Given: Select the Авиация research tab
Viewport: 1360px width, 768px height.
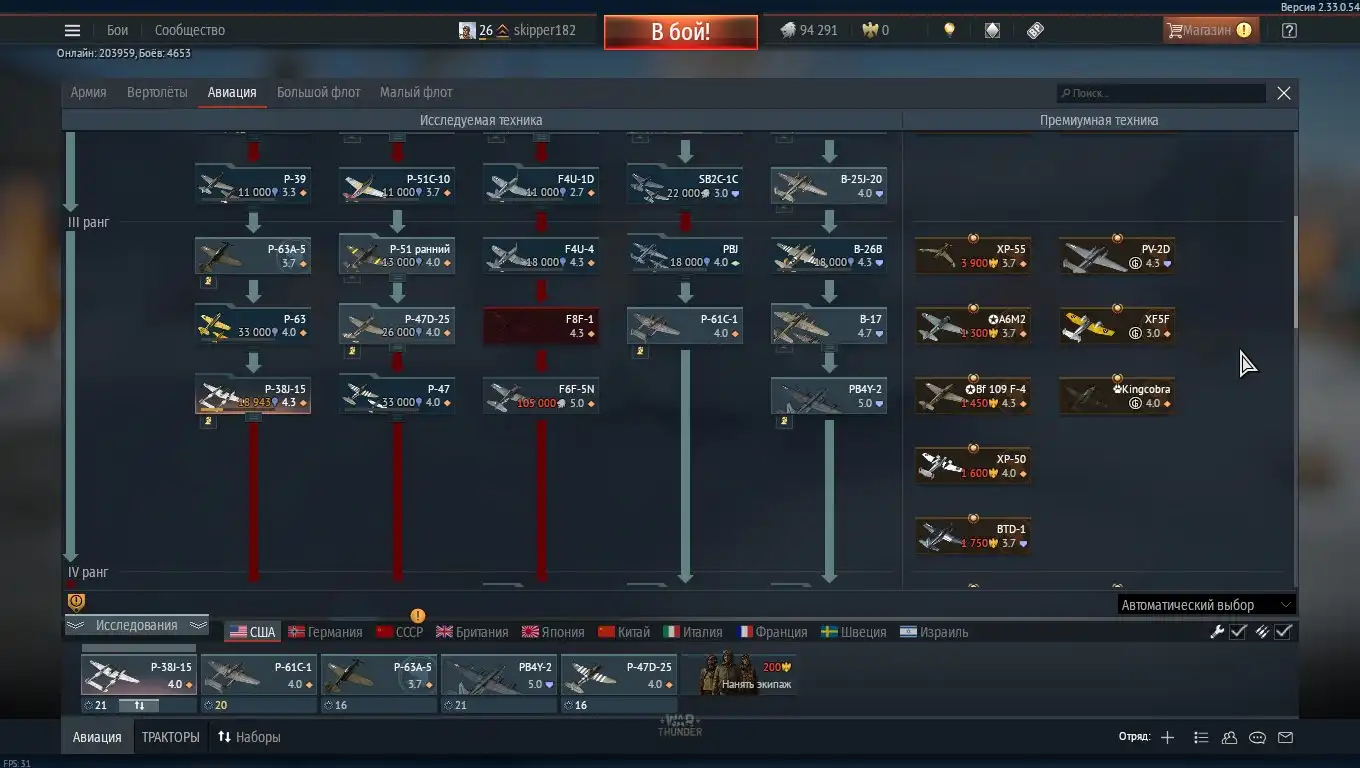Looking at the screenshot, I should (232, 92).
